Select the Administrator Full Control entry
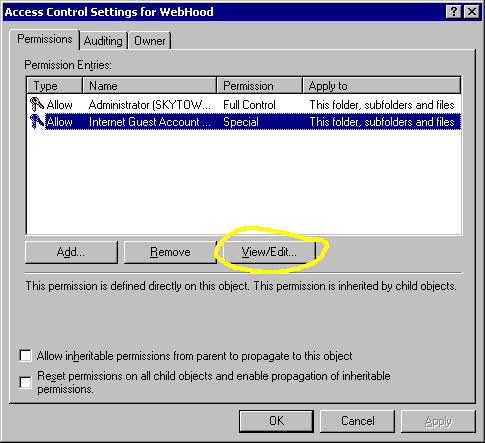This screenshot has width=485, height=443. [x=244, y=105]
